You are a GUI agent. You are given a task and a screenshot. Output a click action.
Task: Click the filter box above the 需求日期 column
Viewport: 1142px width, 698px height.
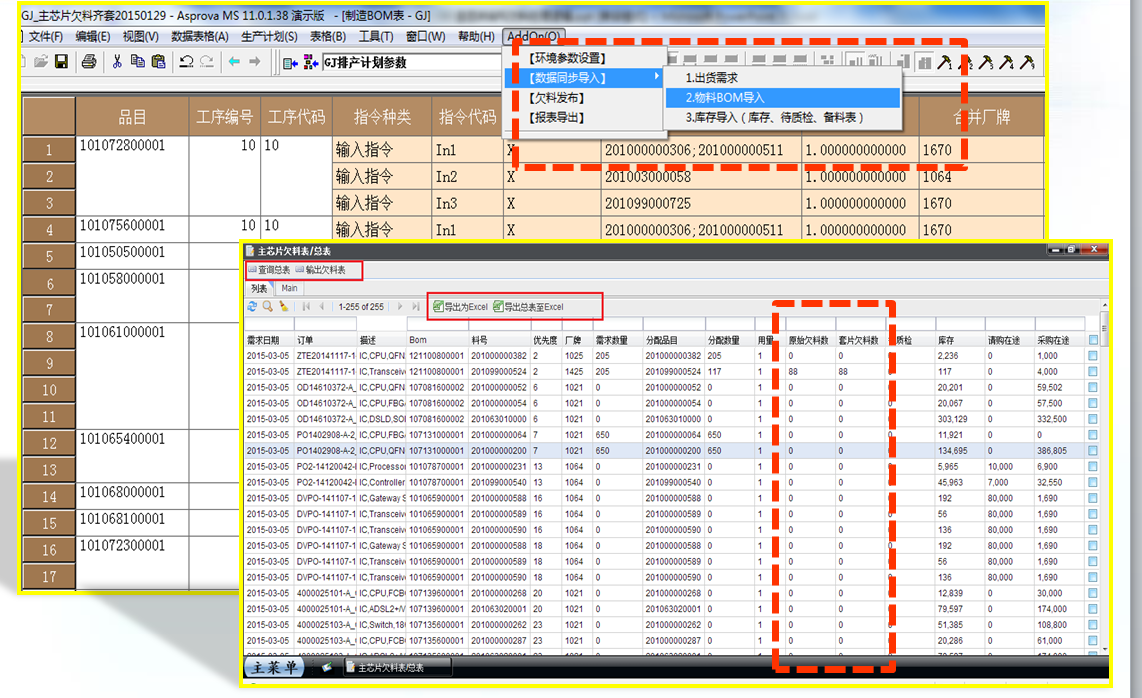click(x=269, y=324)
